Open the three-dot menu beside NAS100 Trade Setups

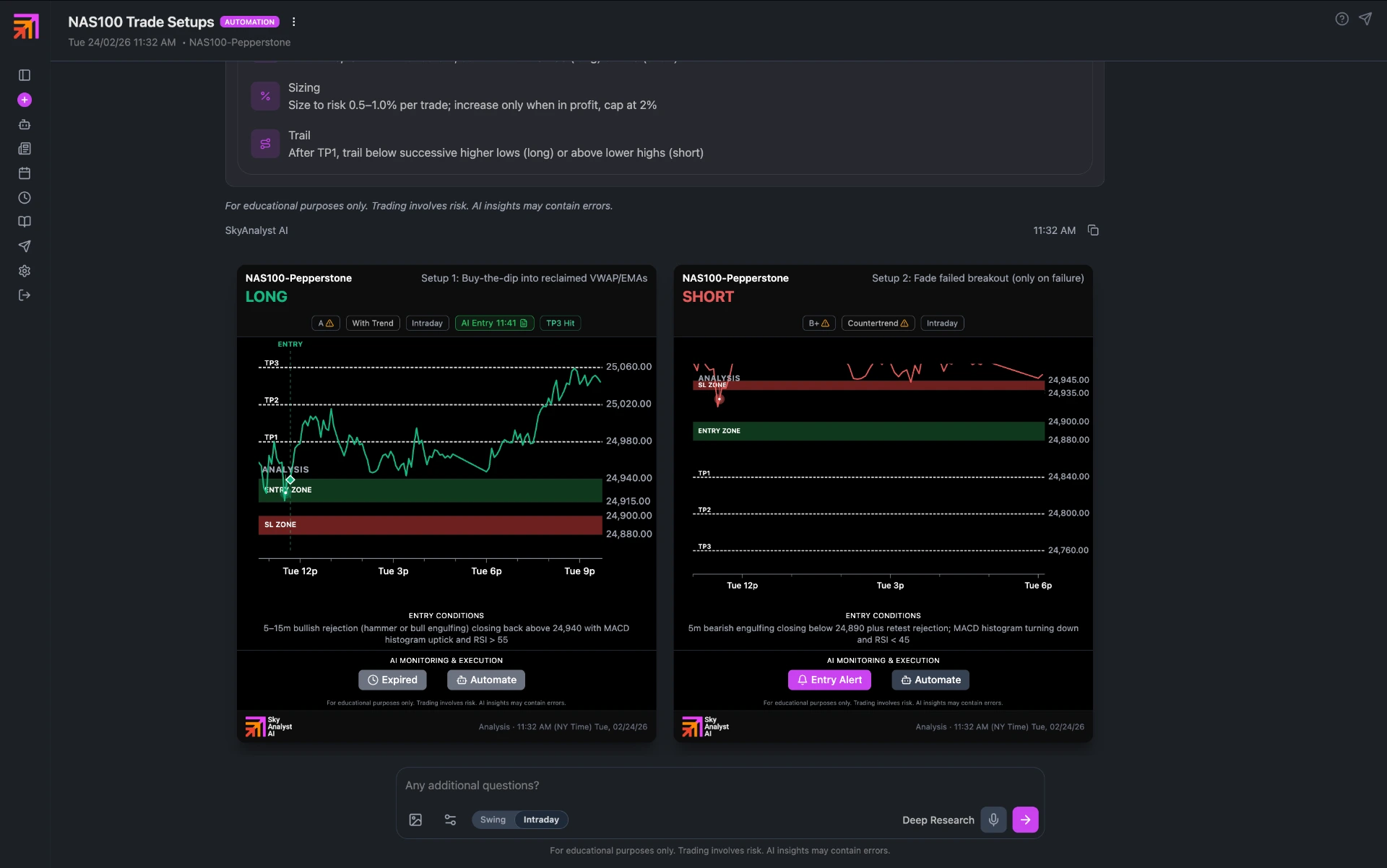[x=293, y=22]
